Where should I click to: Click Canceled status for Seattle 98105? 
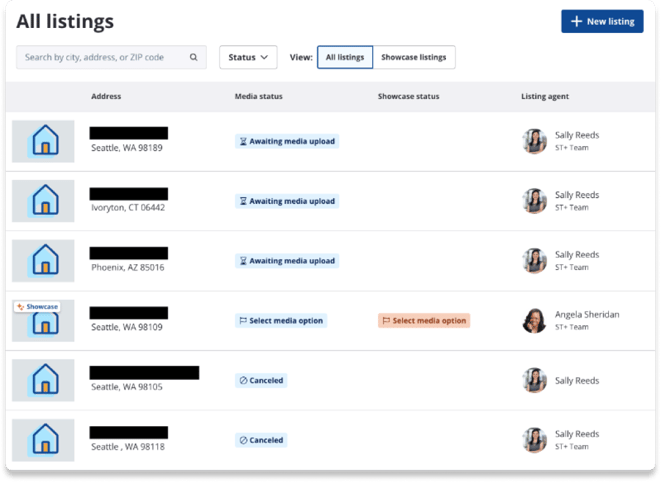(261, 380)
